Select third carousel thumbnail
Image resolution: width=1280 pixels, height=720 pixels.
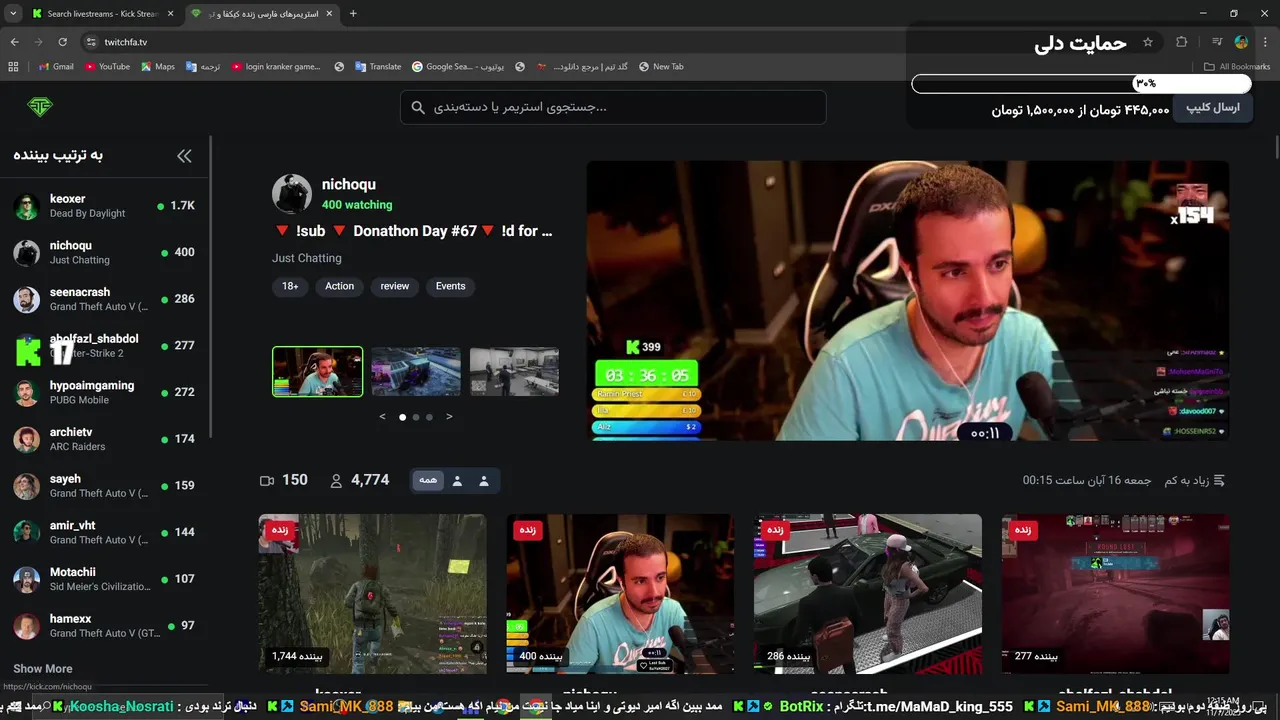click(514, 372)
